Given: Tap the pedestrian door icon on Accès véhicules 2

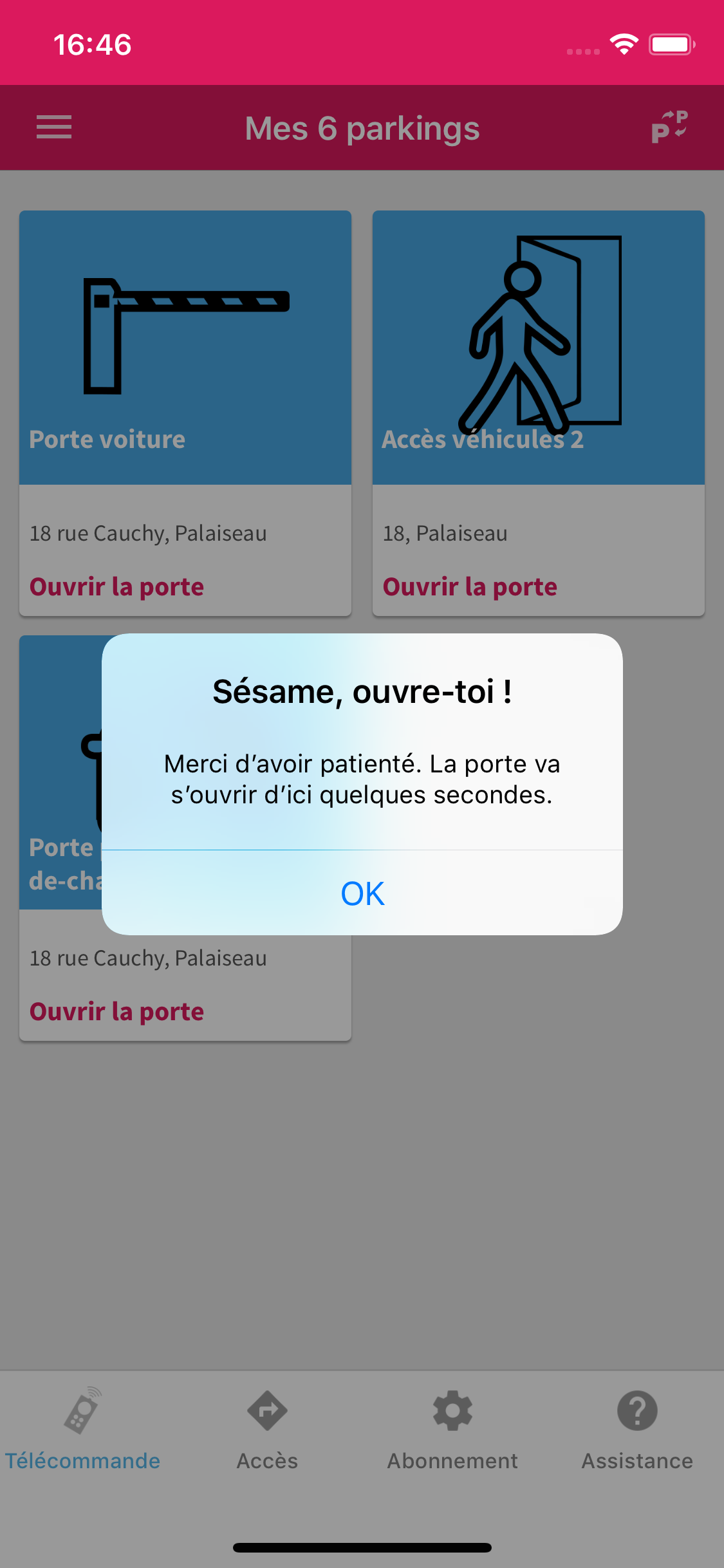Looking at the screenshot, I should tap(540, 335).
